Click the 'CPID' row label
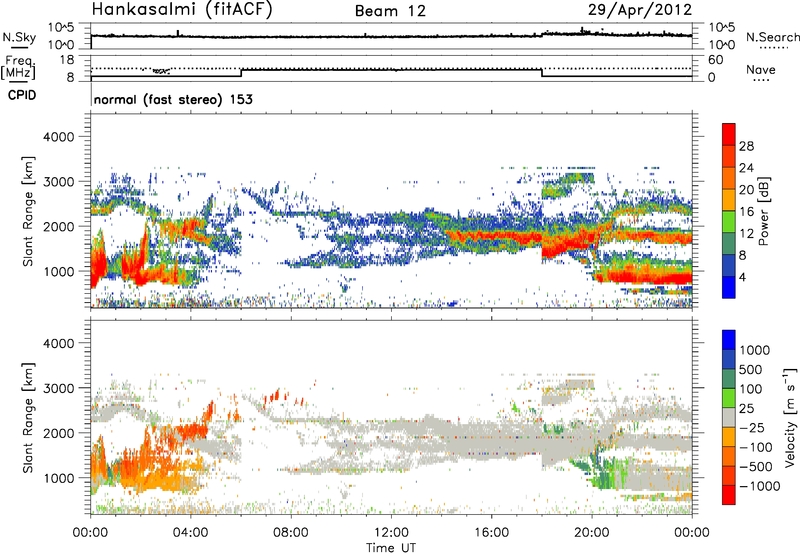The image size is (800, 554). tap(22, 95)
